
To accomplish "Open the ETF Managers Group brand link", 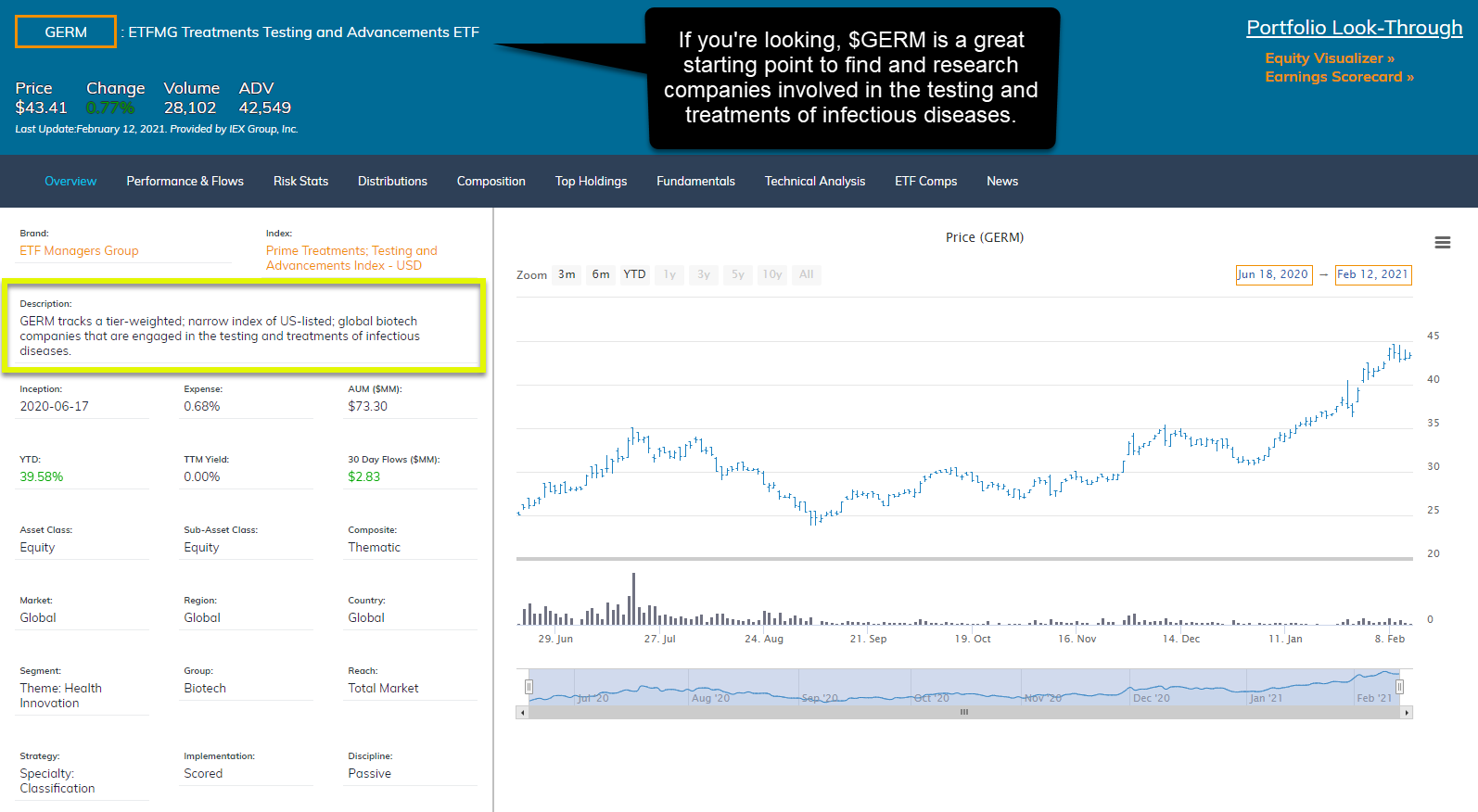I will click(x=79, y=251).
